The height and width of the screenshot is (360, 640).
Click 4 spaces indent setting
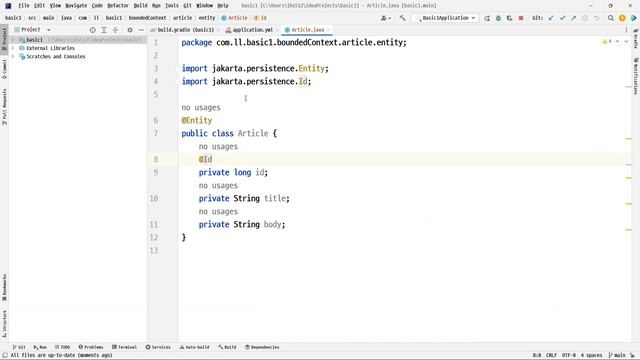click(591, 355)
